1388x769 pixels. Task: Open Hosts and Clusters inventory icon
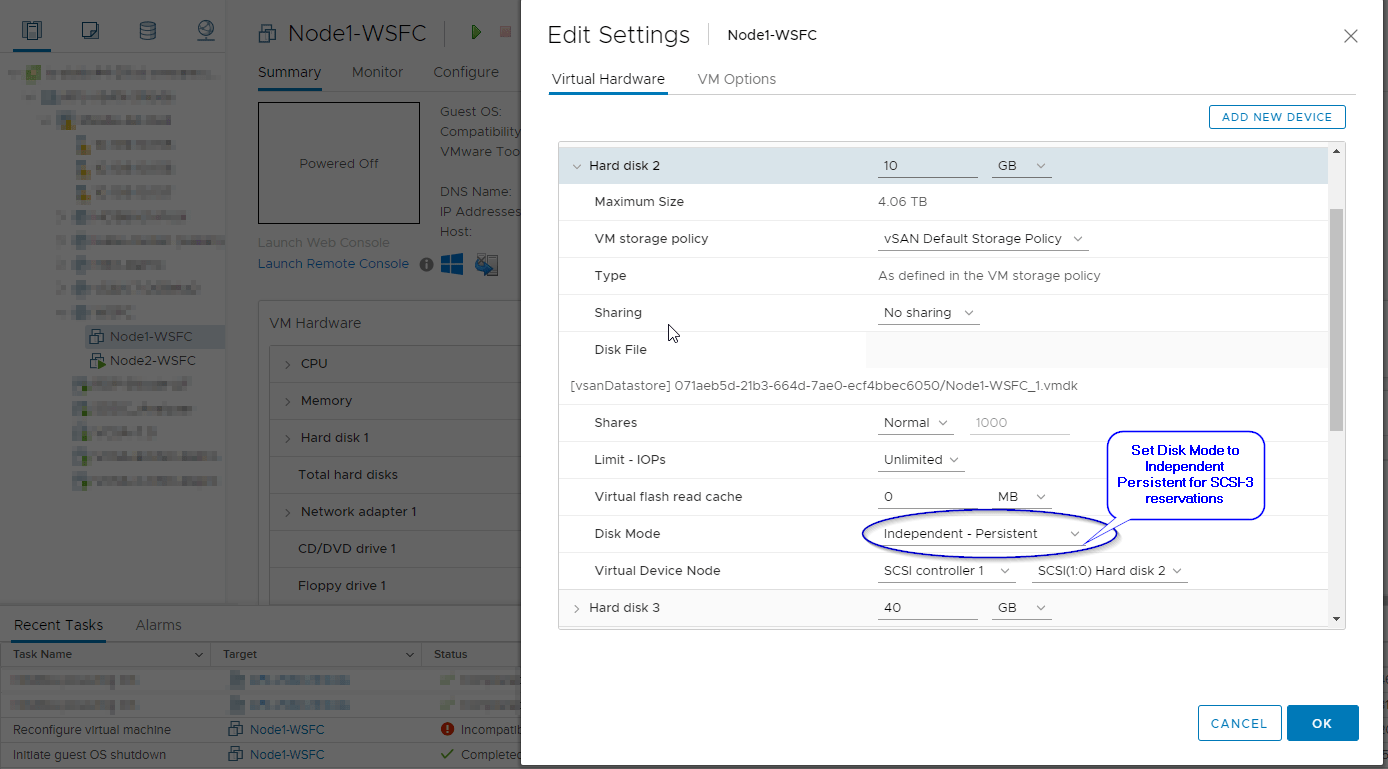click(x=33, y=30)
